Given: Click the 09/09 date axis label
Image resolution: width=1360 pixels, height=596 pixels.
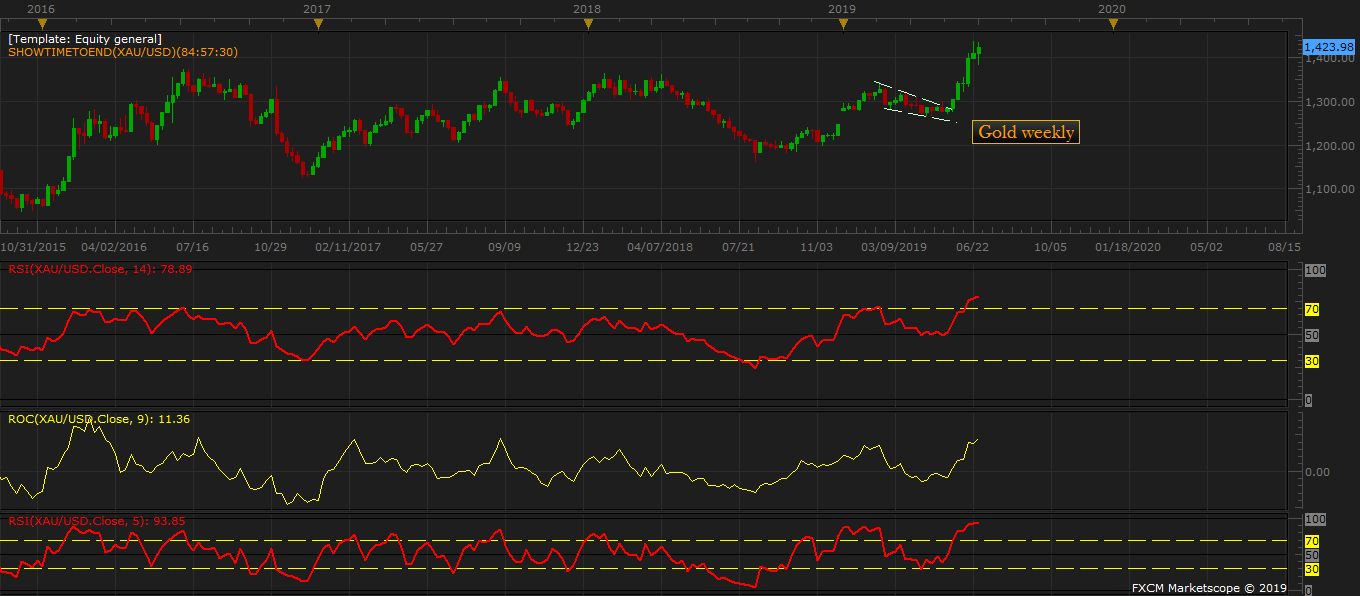Looking at the screenshot, I should (x=505, y=246).
